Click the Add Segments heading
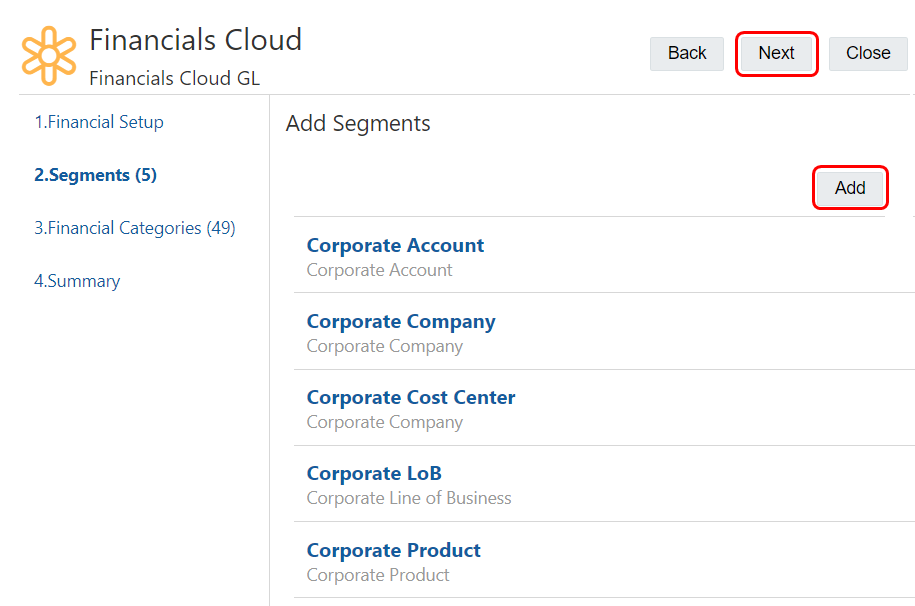The image size is (915, 606). pyautogui.click(x=358, y=124)
